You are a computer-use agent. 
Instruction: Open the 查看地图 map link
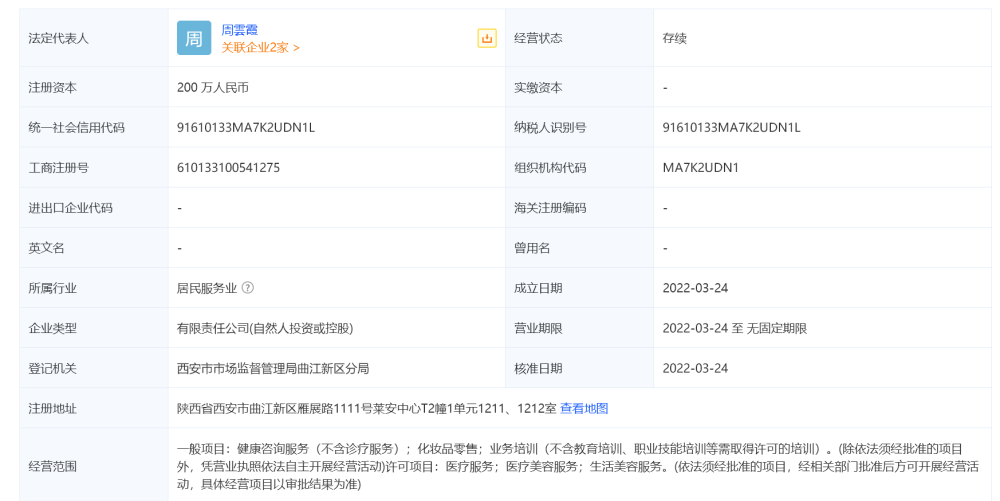tap(584, 408)
